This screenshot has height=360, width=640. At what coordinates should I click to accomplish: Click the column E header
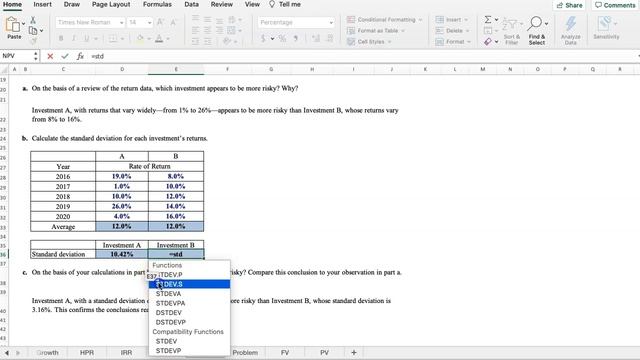176,69
